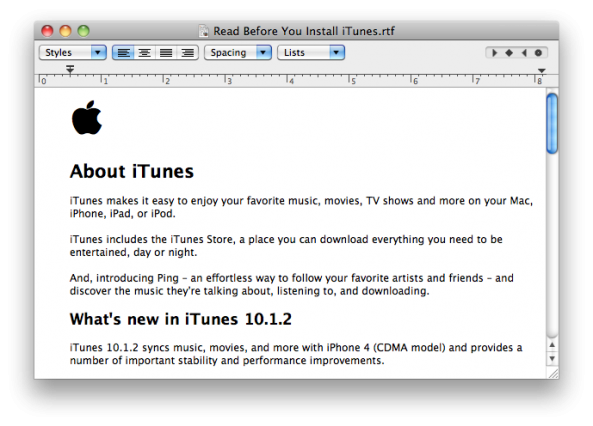The width and height of the screenshot is (593, 426).
Task: Open the Spacing dropdown menu
Action: coord(238,53)
